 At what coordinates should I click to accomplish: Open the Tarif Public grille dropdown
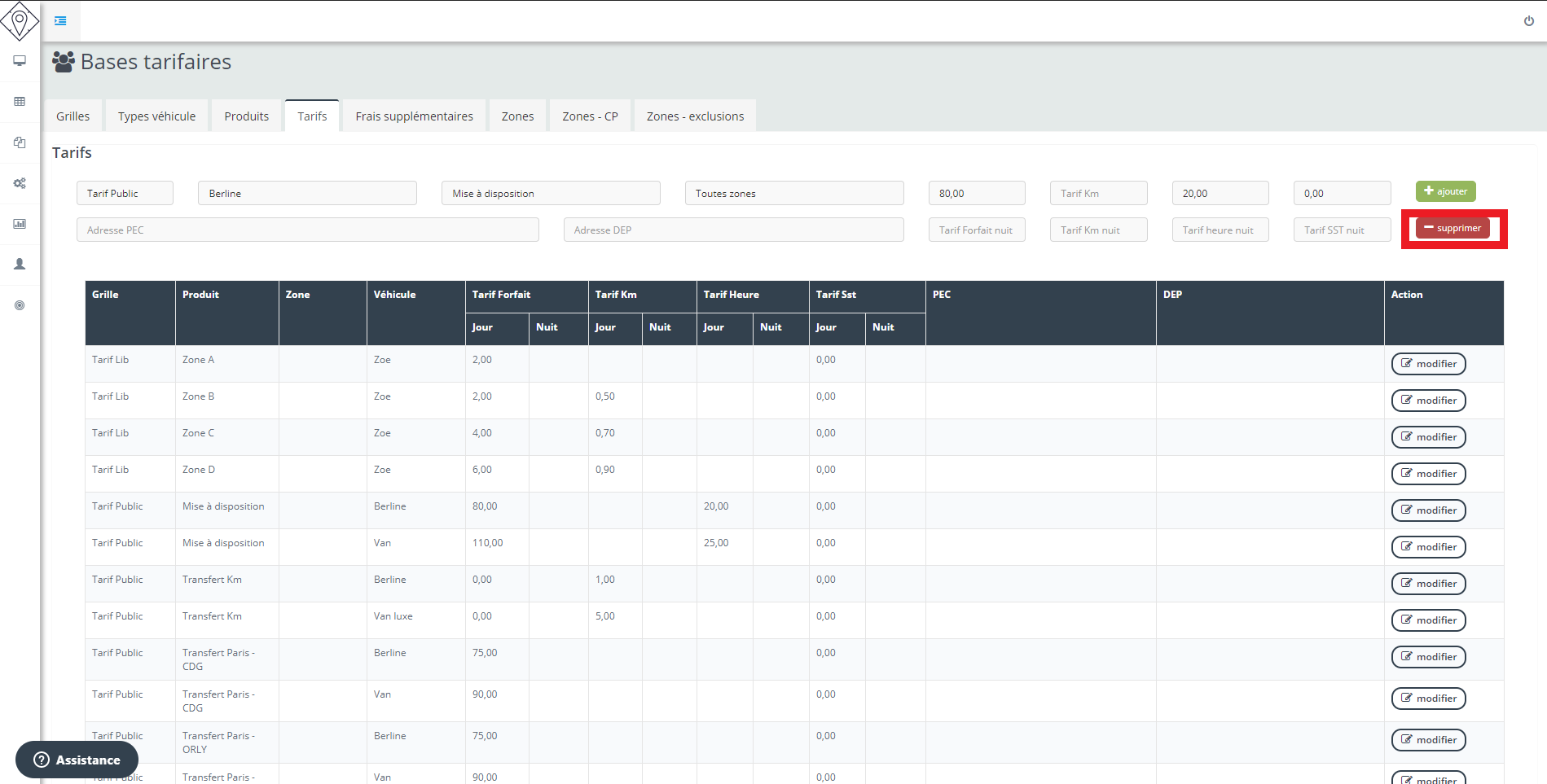(x=125, y=194)
